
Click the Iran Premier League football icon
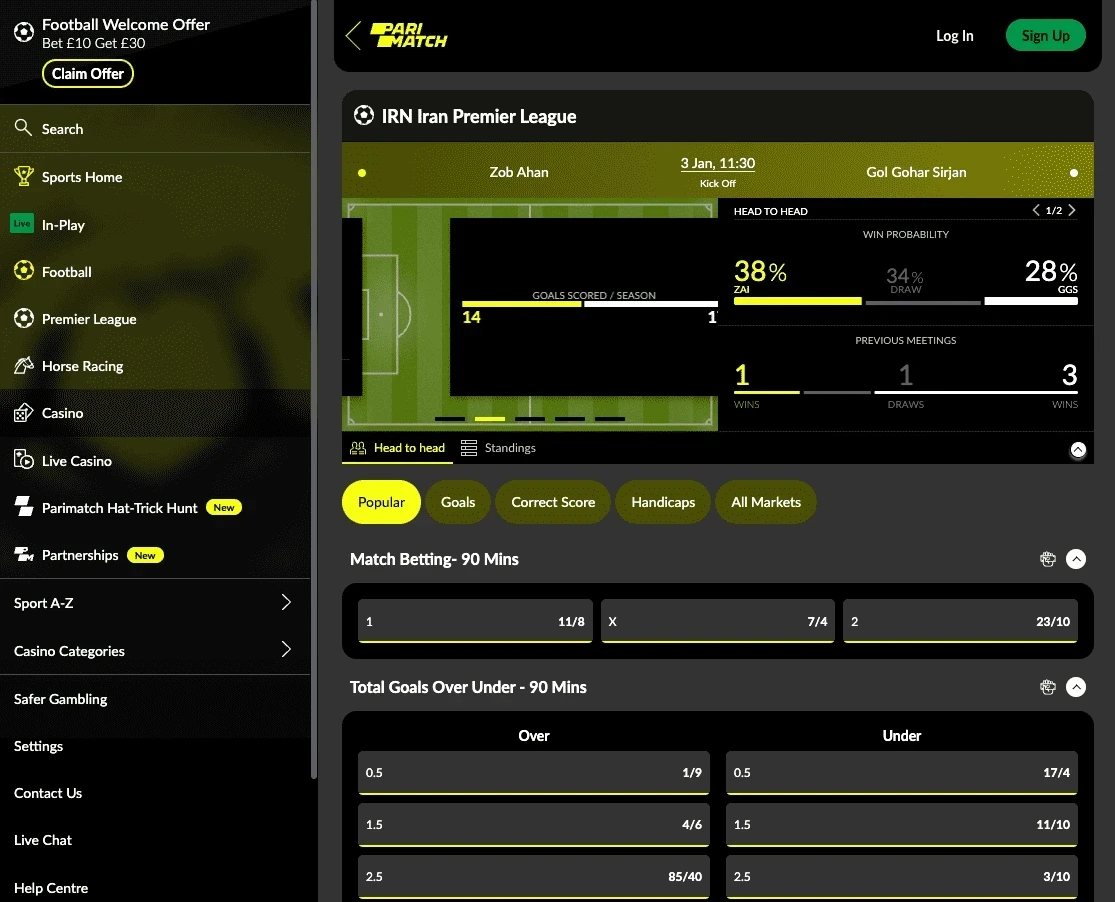click(x=363, y=115)
